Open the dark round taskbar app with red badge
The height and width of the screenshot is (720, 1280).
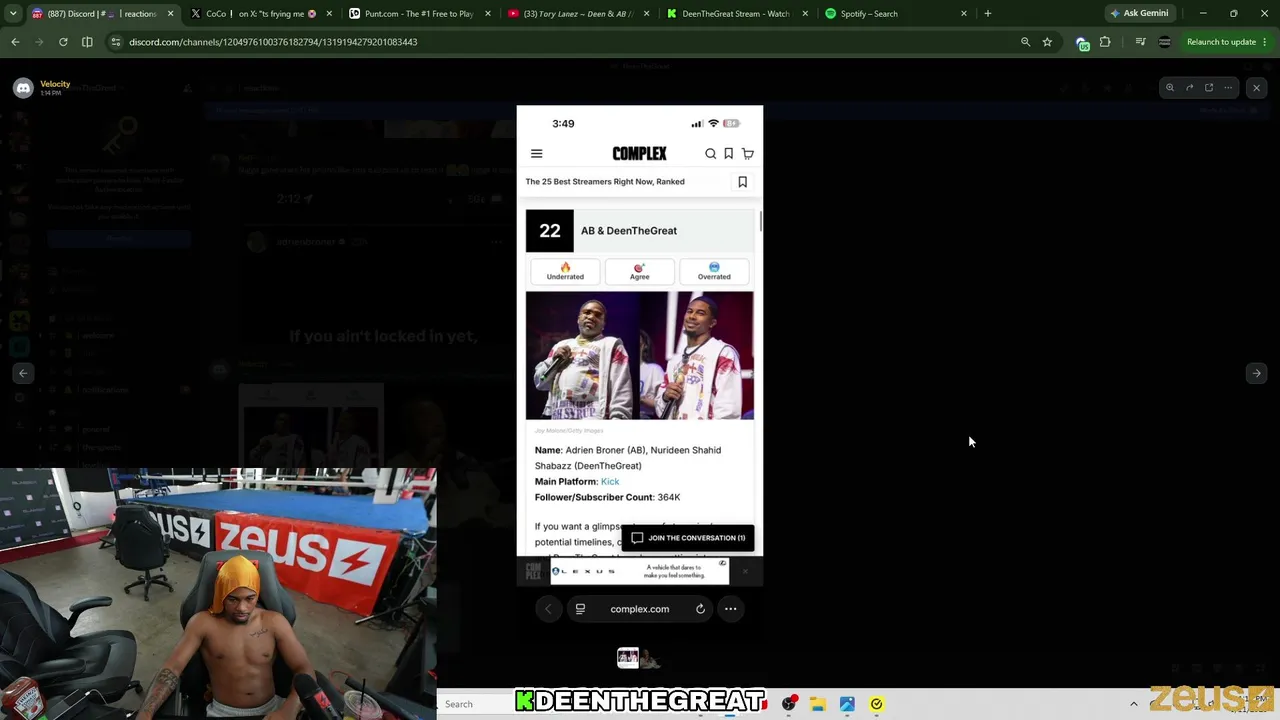[x=789, y=704]
